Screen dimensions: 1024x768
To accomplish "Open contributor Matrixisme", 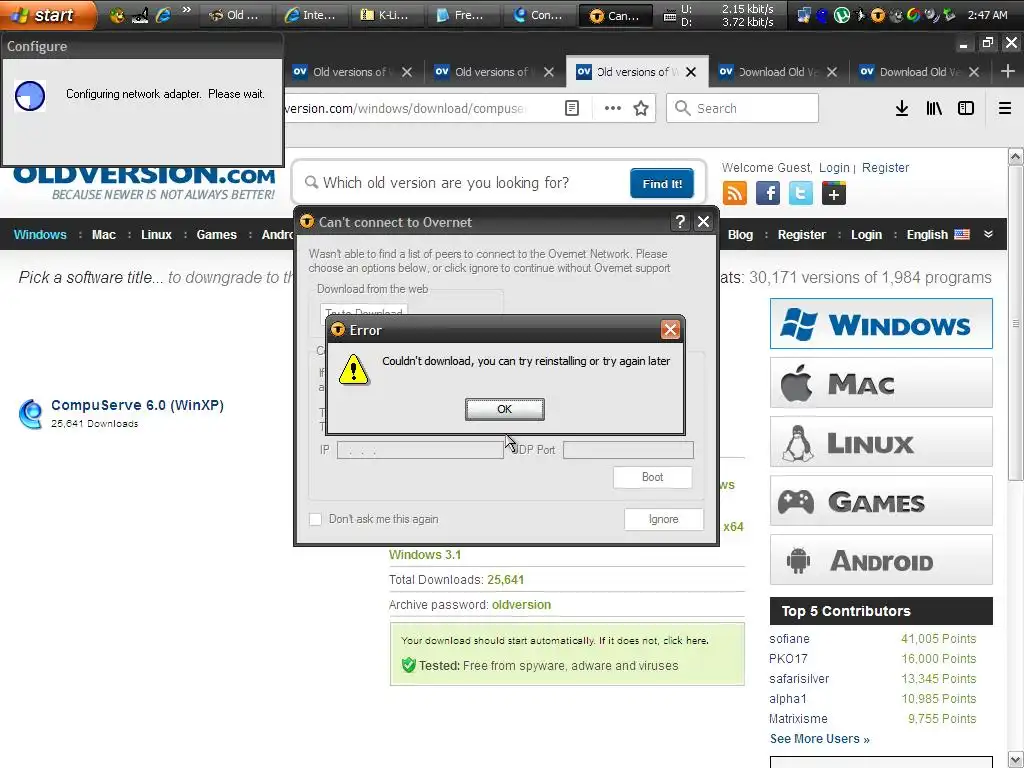I will (x=798, y=718).
